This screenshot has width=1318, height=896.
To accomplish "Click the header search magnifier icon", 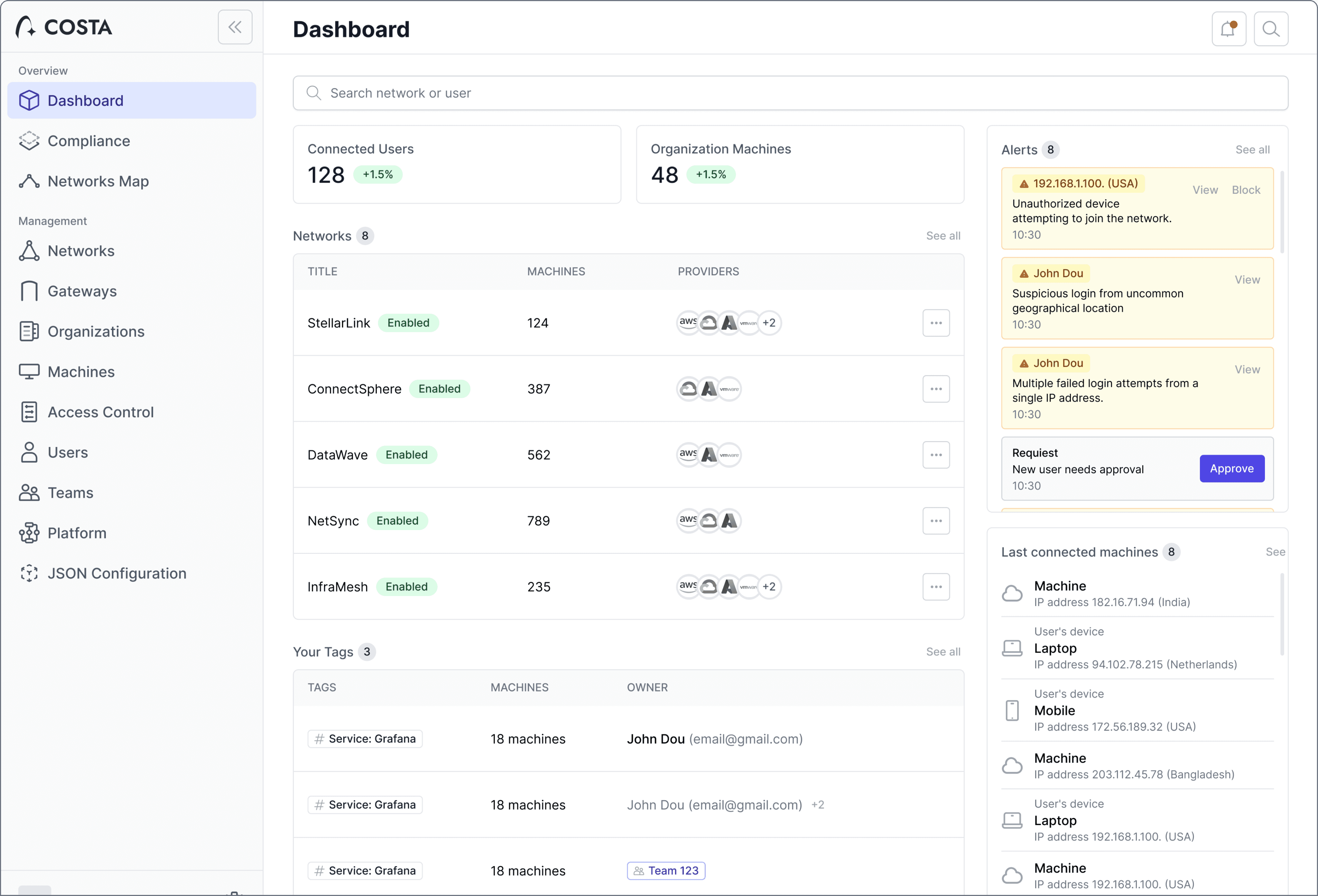I will (1271, 28).
